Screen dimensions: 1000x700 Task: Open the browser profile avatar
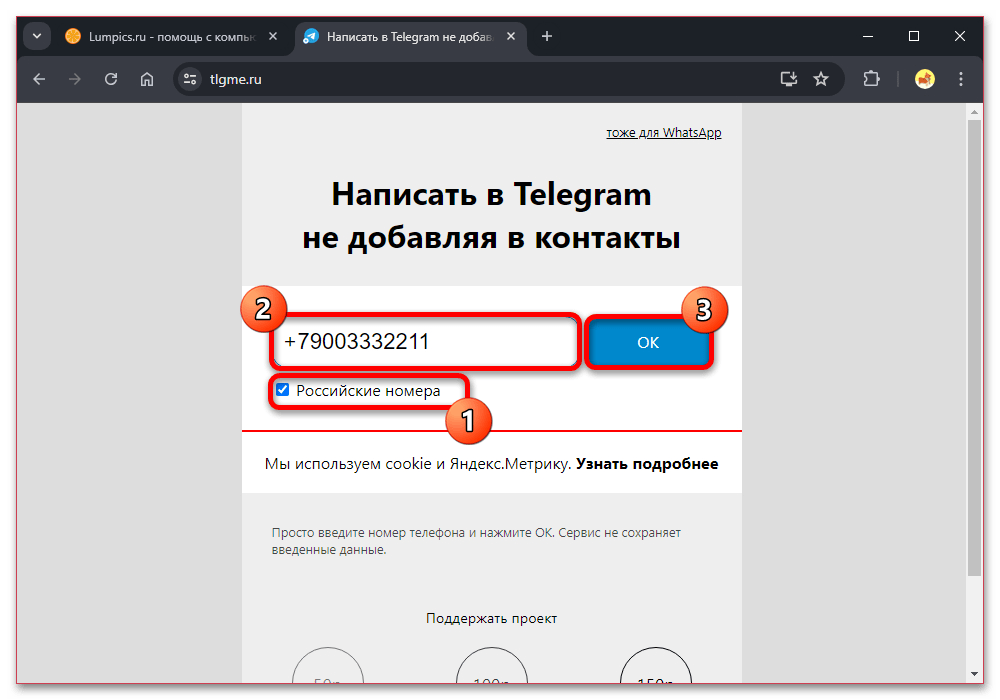pyautogui.click(x=924, y=79)
